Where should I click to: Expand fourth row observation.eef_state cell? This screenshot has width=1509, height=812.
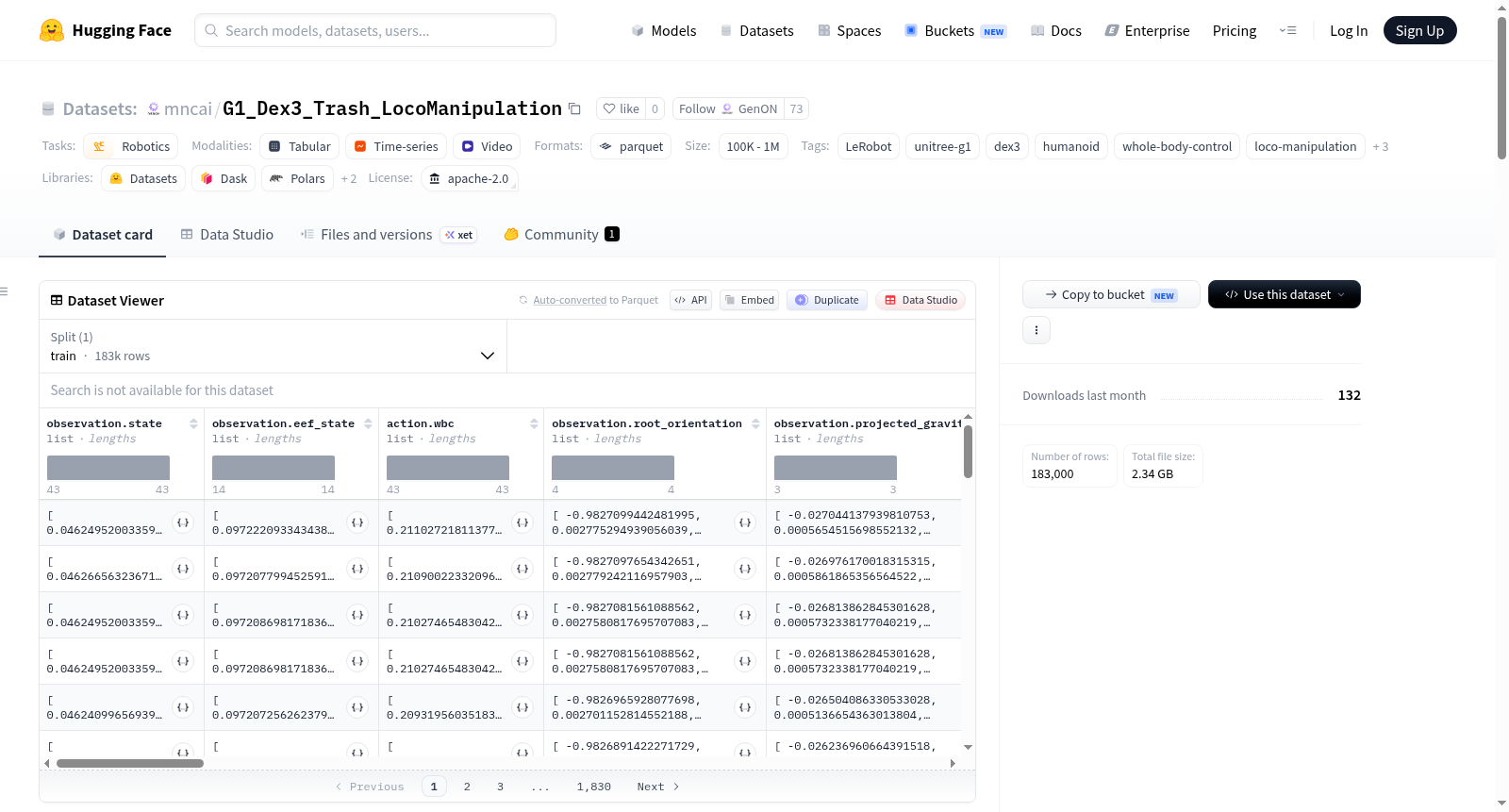(357, 661)
